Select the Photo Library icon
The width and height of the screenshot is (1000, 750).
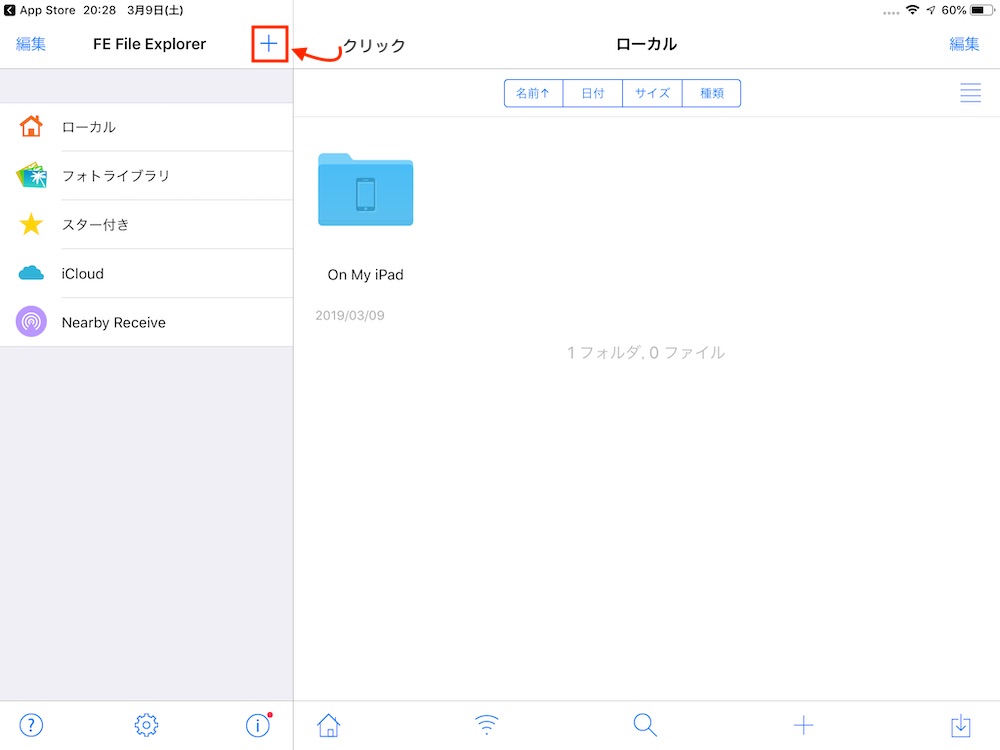pyautogui.click(x=31, y=175)
